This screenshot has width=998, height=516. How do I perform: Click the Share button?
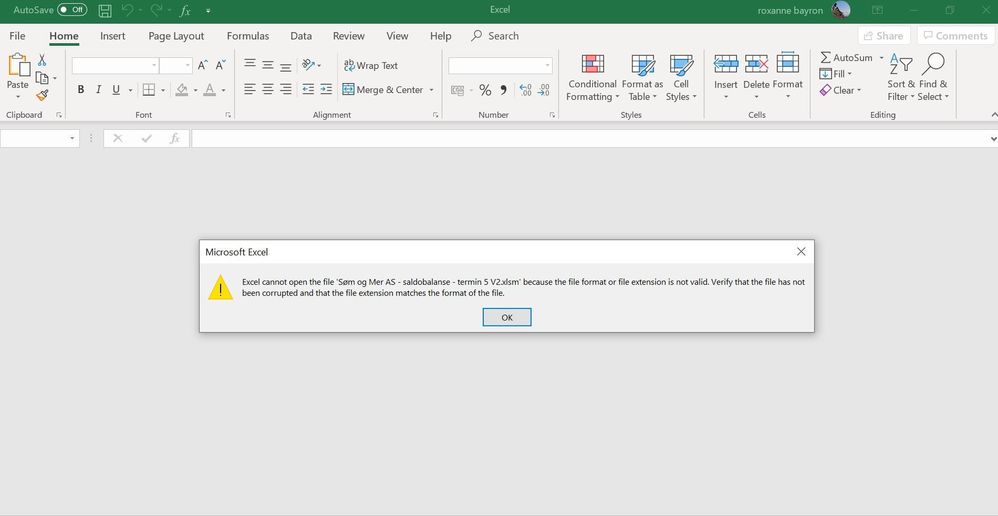tap(883, 36)
